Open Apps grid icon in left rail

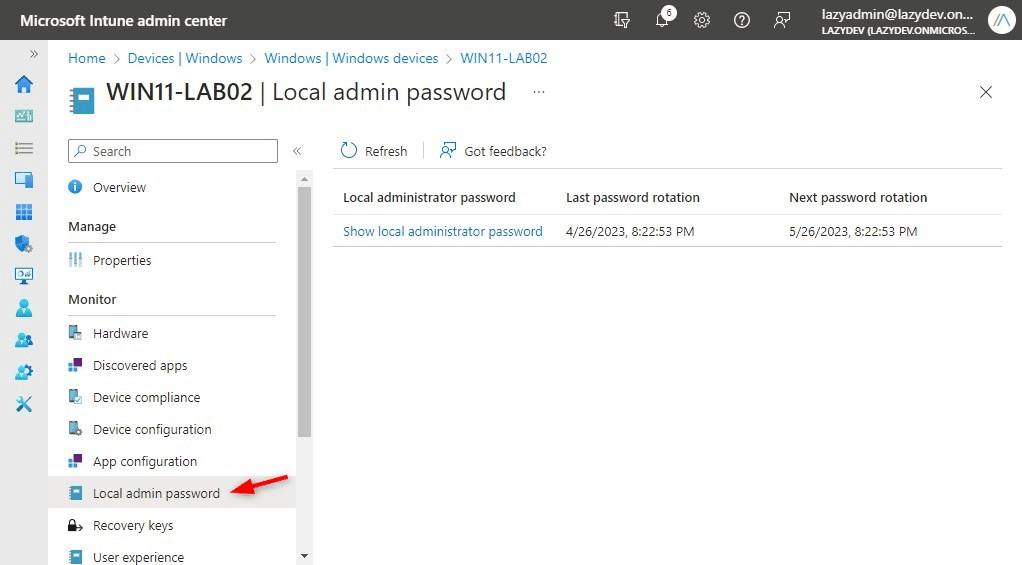tap(24, 212)
